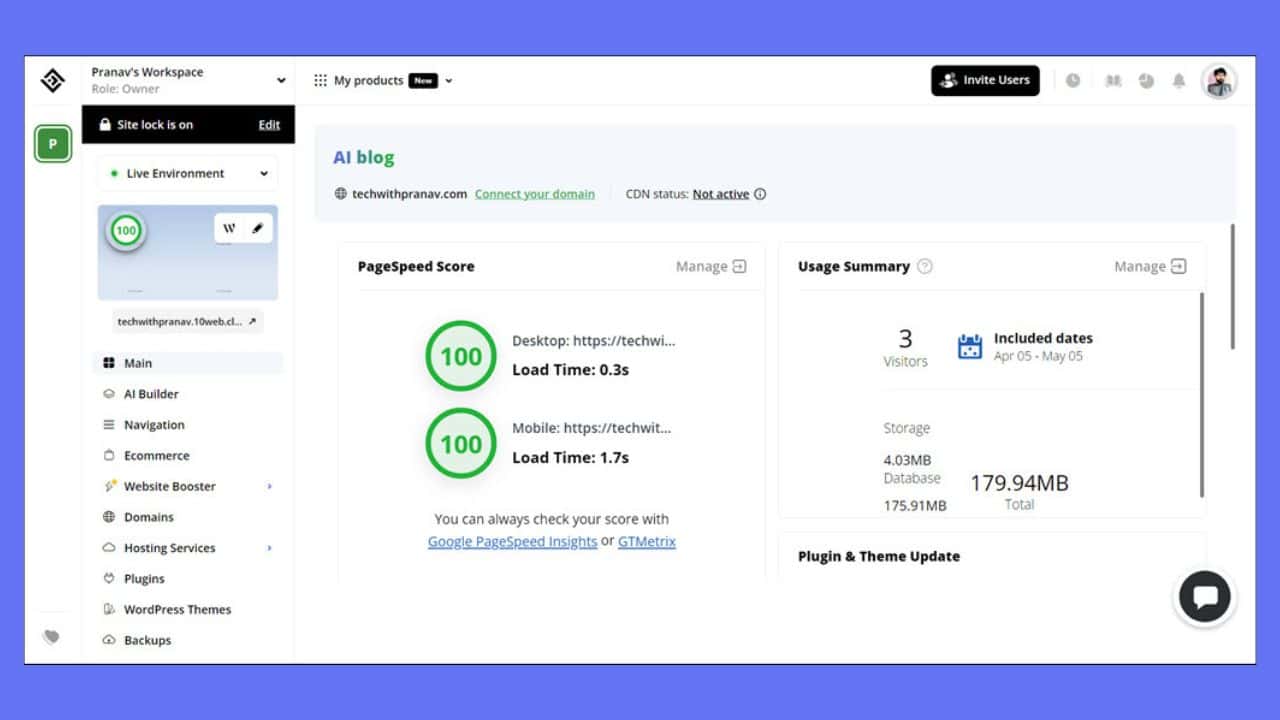Screen dimensions: 1280x720
Task: Expand the Website Booster submenu arrow
Action: [x=270, y=486]
